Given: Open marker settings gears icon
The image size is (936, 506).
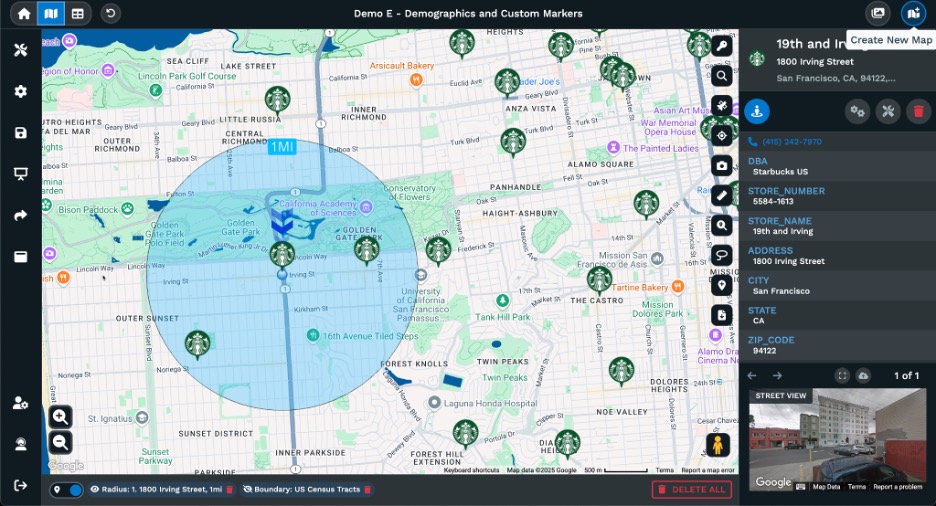Looking at the screenshot, I should click(x=857, y=112).
